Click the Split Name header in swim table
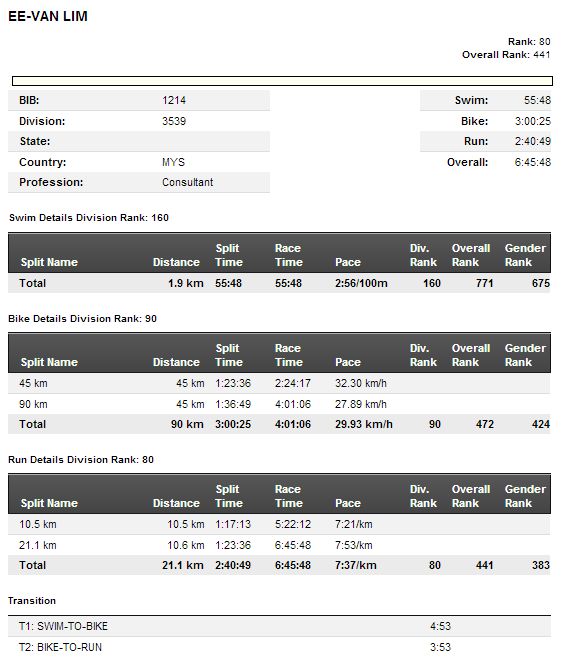This screenshot has width=567, height=663. coord(49,262)
